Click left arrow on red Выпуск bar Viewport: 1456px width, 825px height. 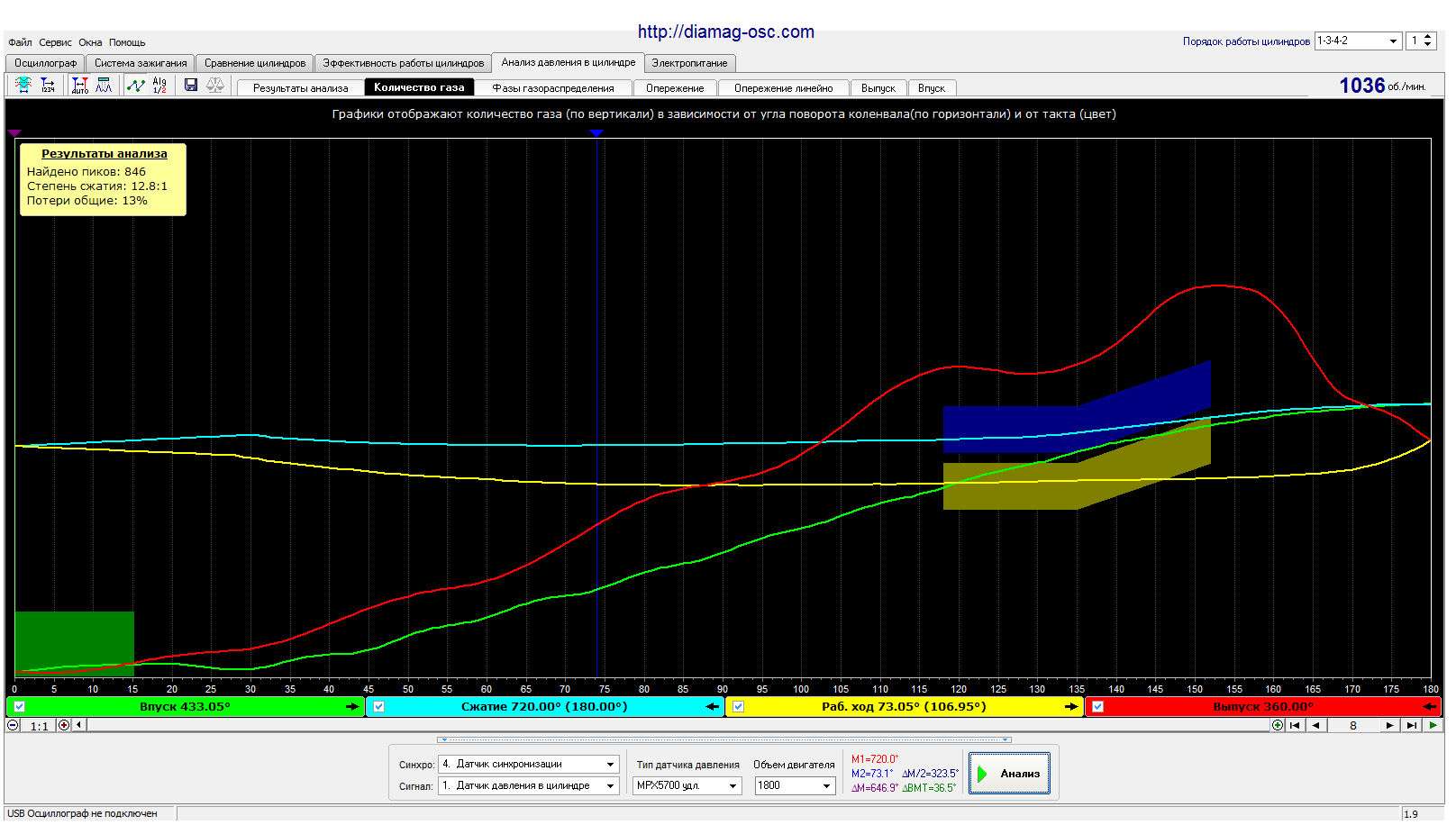tap(1430, 707)
